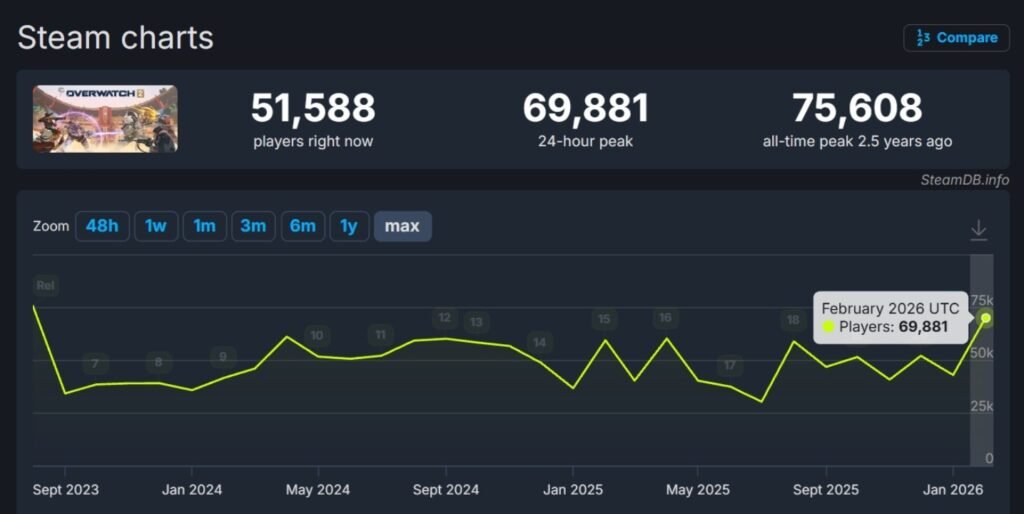1024x514 pixels.
Task: Switch chart zoom to 1m
Action: point(204,226)
